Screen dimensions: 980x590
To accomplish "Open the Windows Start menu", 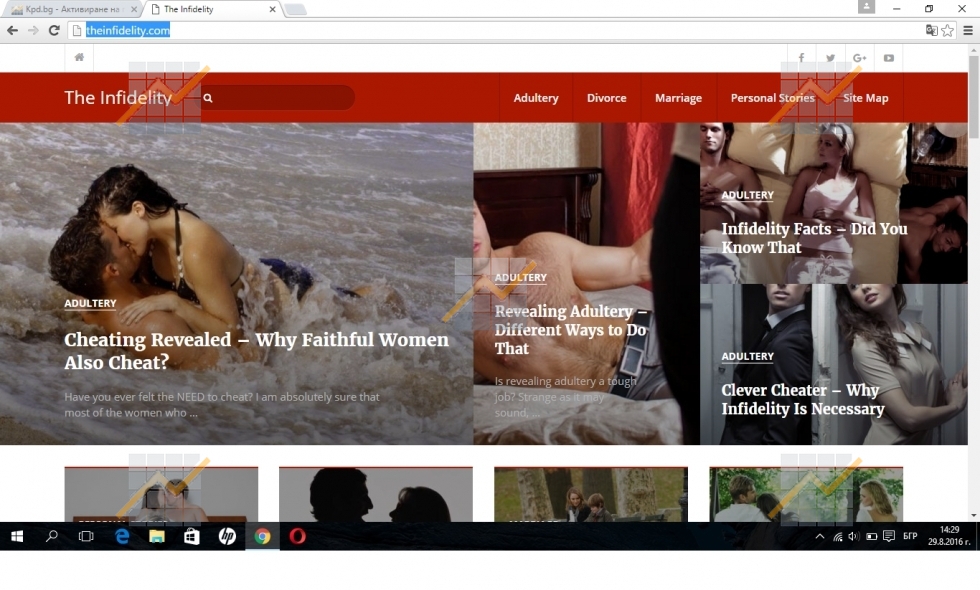I will 17,536.
